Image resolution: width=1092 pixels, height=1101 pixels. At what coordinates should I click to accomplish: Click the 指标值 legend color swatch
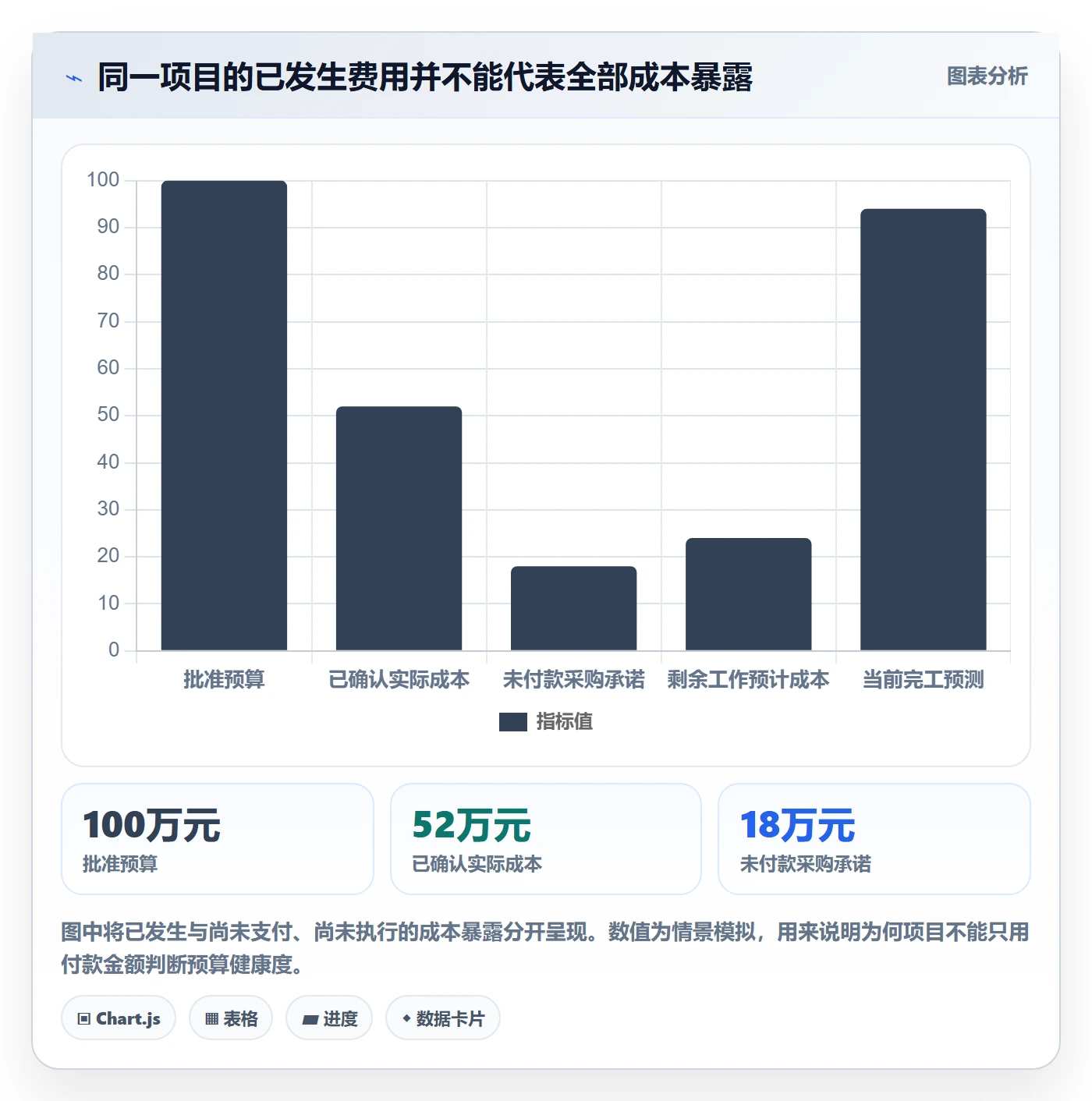click(513, 722)
